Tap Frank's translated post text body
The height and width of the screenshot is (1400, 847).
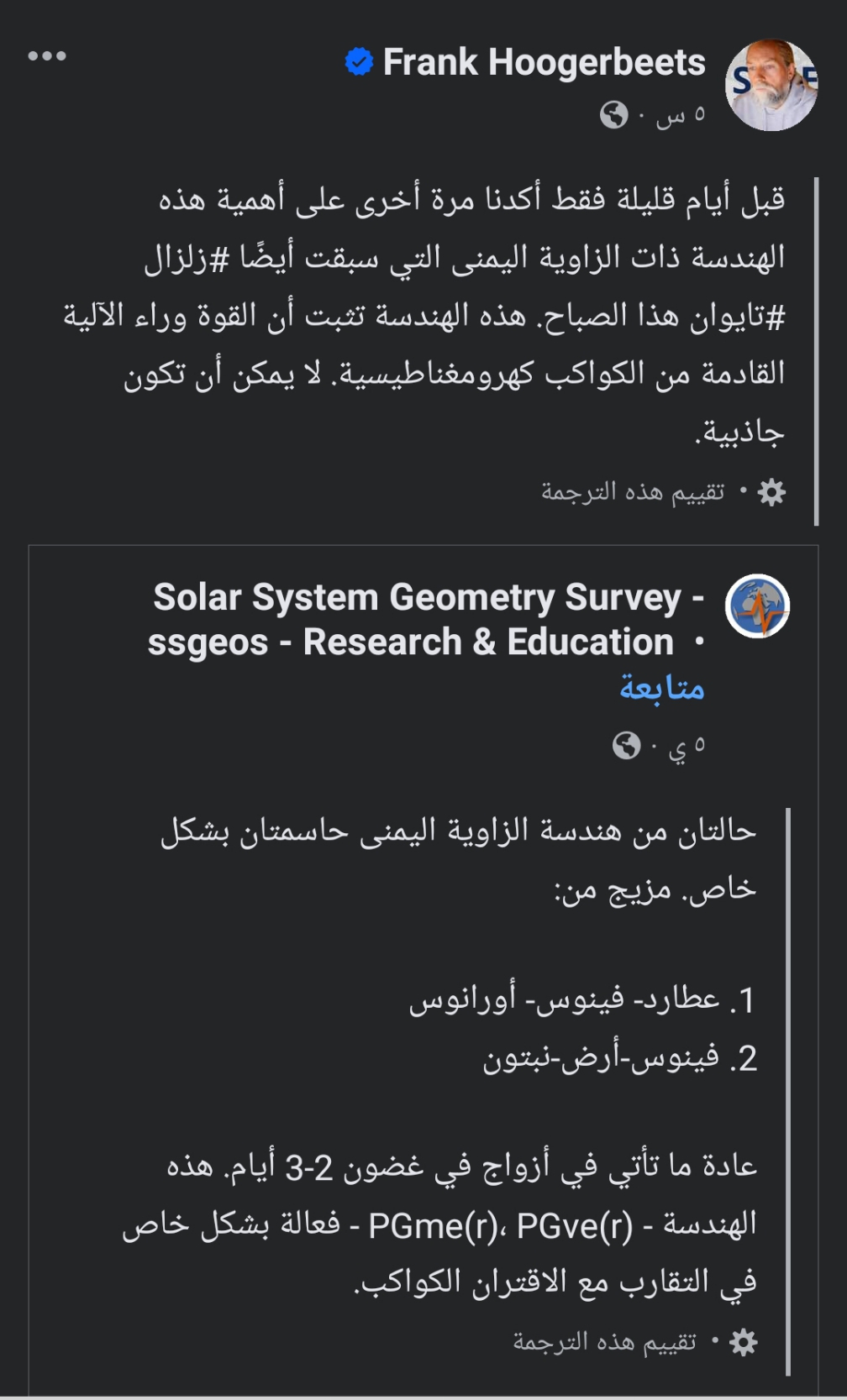[x=424, y=316]
